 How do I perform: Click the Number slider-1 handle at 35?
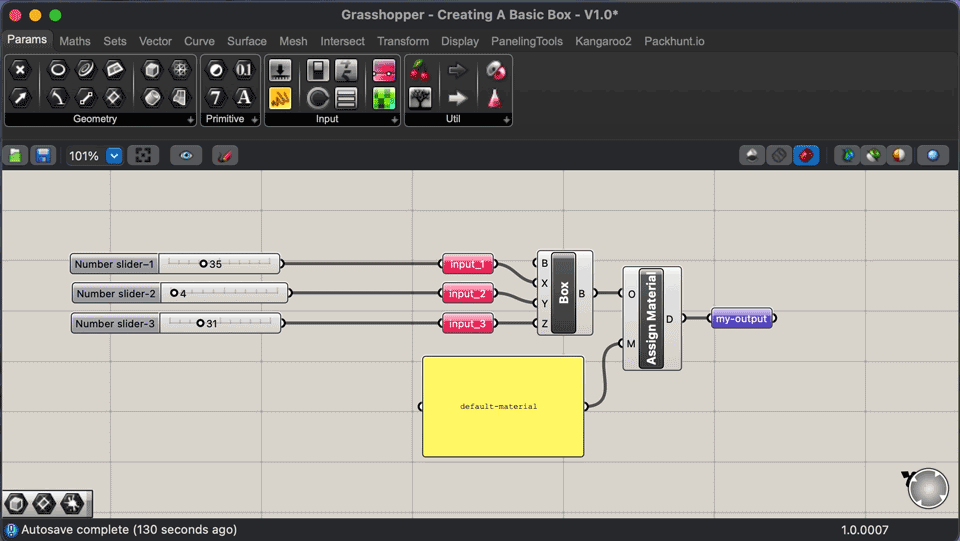coord(203,264)
